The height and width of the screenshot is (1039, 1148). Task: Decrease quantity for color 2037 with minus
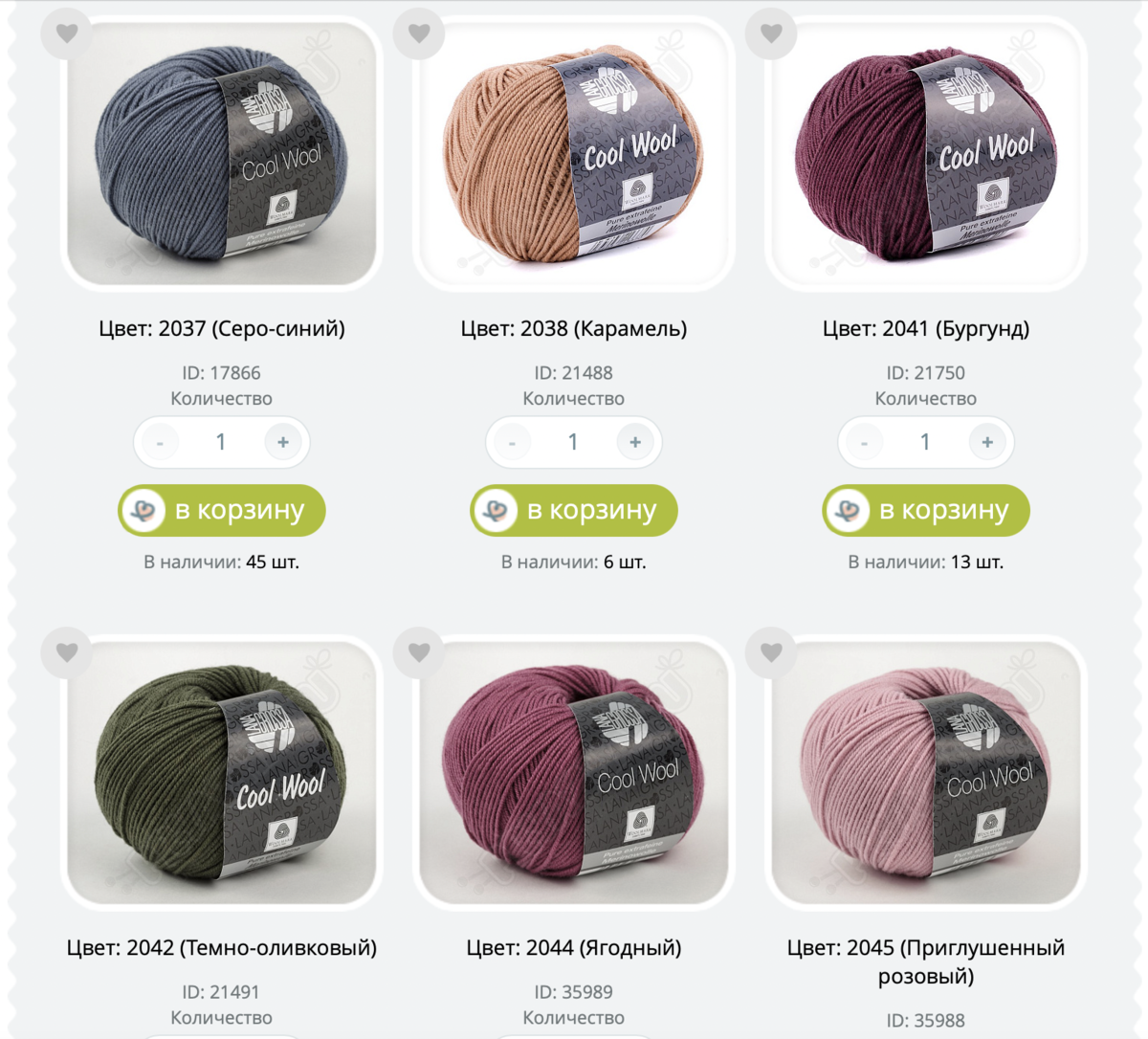[160, 442]
